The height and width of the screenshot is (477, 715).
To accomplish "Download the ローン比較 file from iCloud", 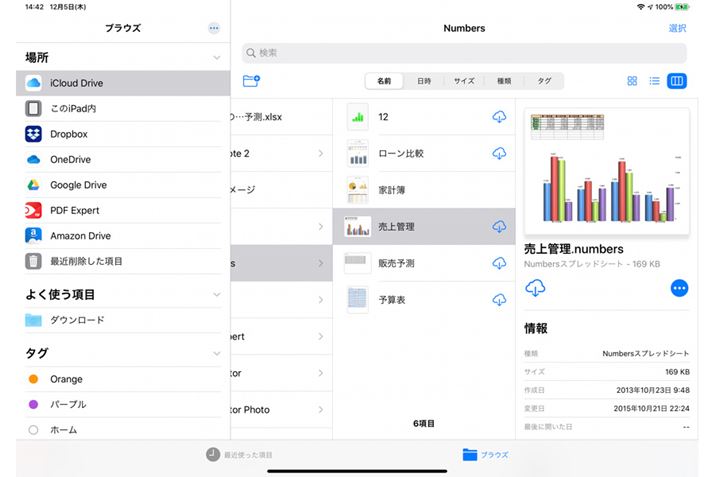I will click(x=499, y=153).
